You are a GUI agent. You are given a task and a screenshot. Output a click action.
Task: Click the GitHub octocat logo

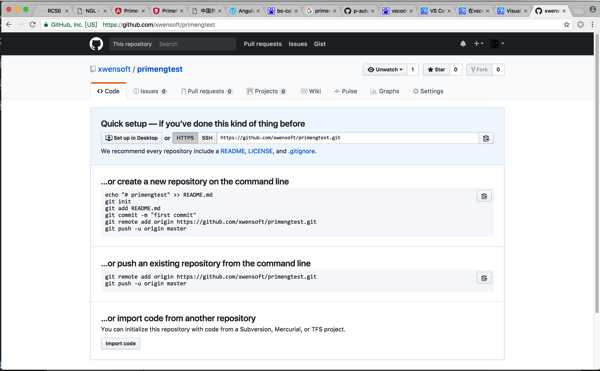pyautogui.click(x=96, y=44)
